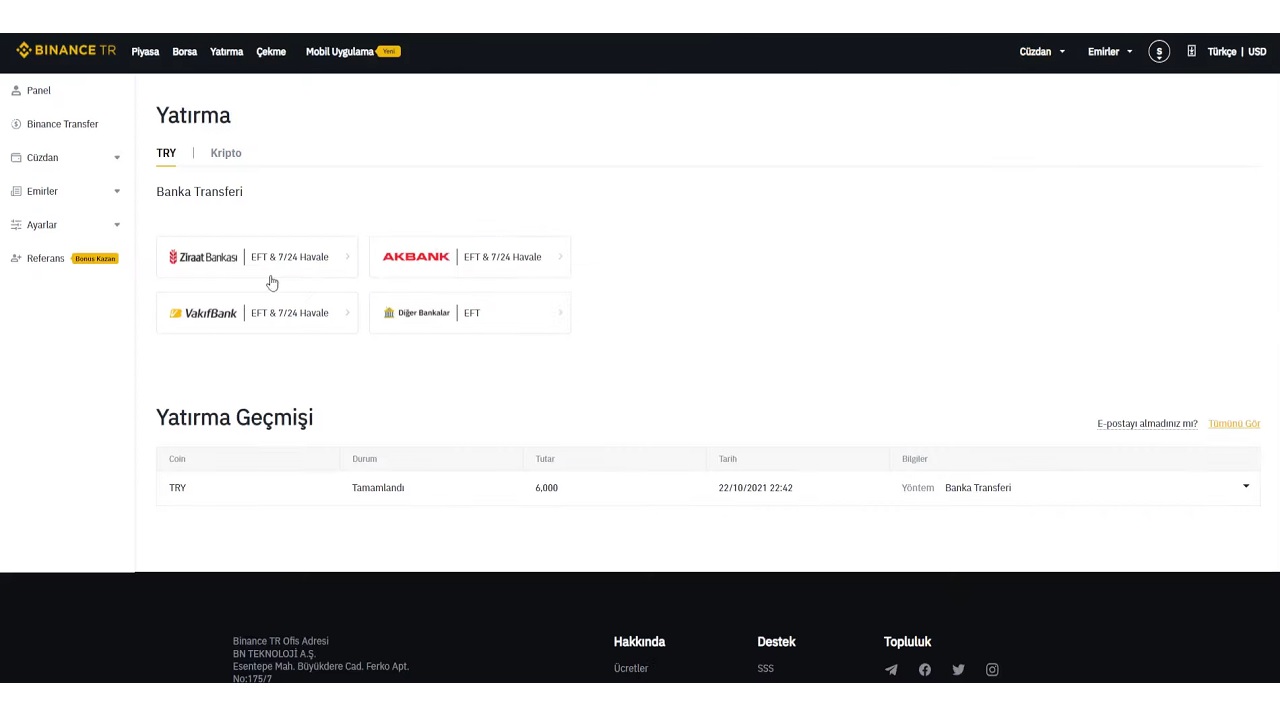Open Akbank EFT option arrow
Image resolution: width=1280 pixels, height=720 pixels.
(x=560, y=257)
